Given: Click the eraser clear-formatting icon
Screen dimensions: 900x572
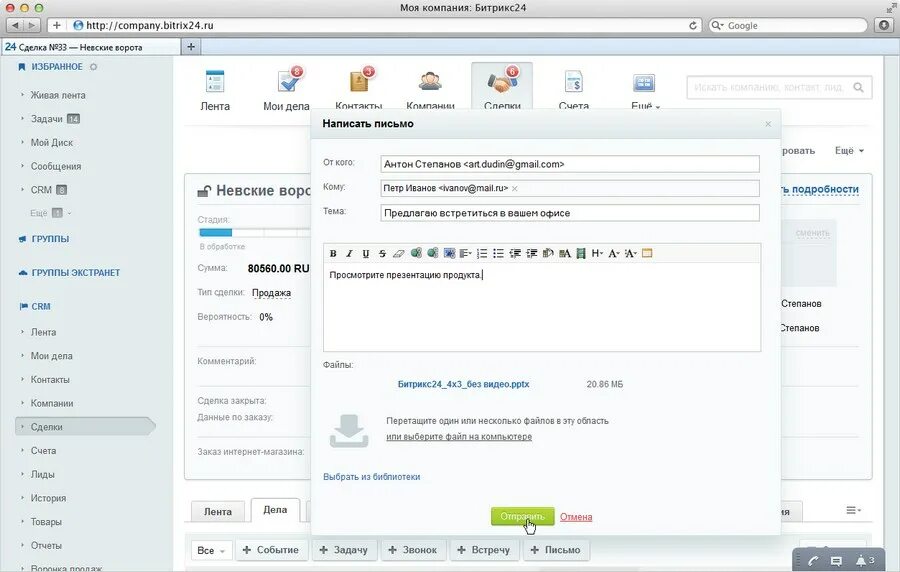Looking at the screenshot, I should click(399, 253).
